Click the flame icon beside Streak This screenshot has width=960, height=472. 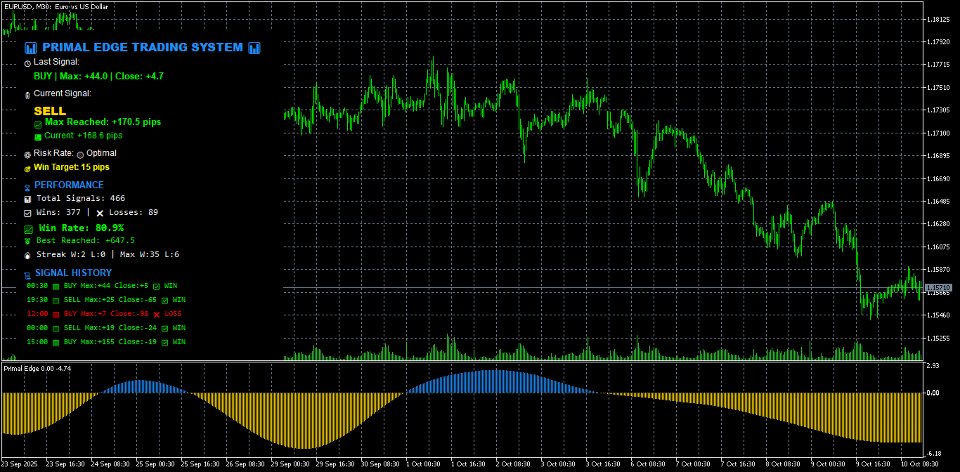(28, 255)
